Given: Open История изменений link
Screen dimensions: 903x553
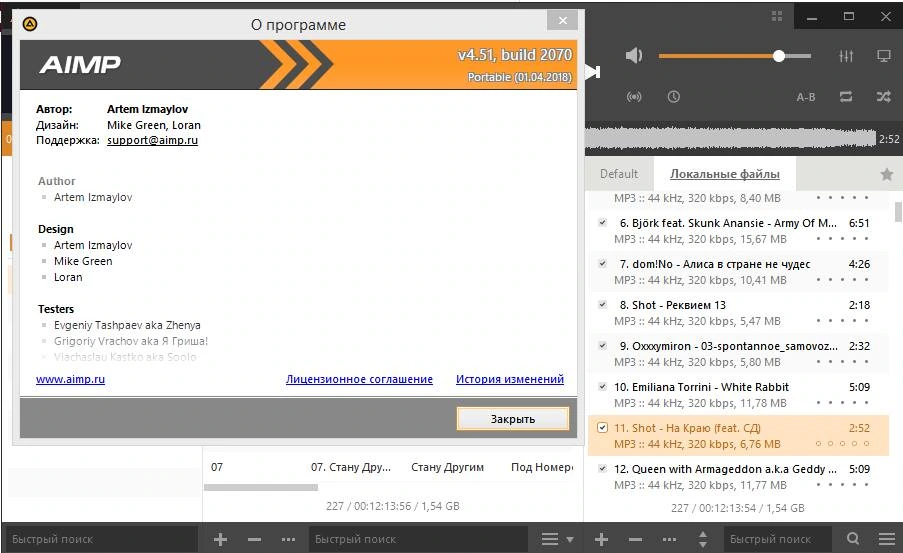Looking at the screenshot, I should [x=510, y=379].
